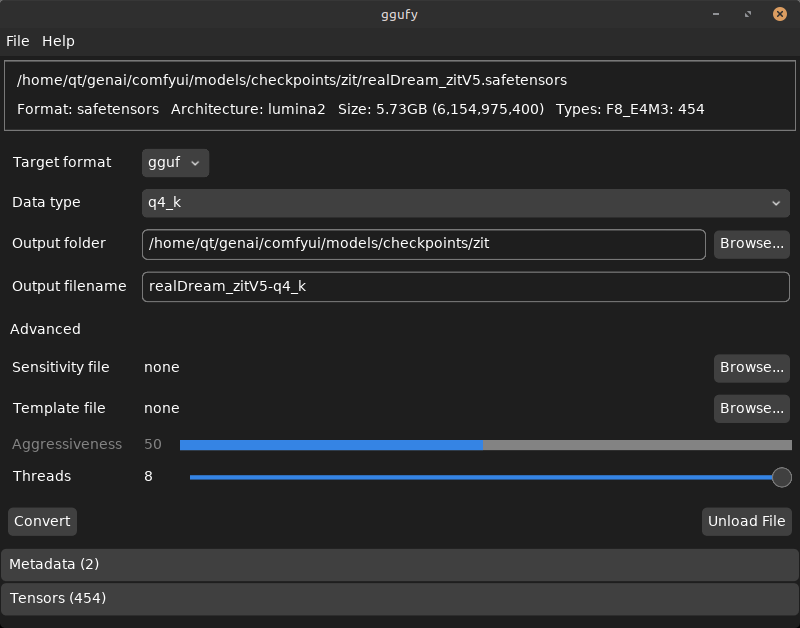The width and height of the screenshot is (800, 628).
Task: Click the Output folder path field
Action: click(x=423, y=244)
